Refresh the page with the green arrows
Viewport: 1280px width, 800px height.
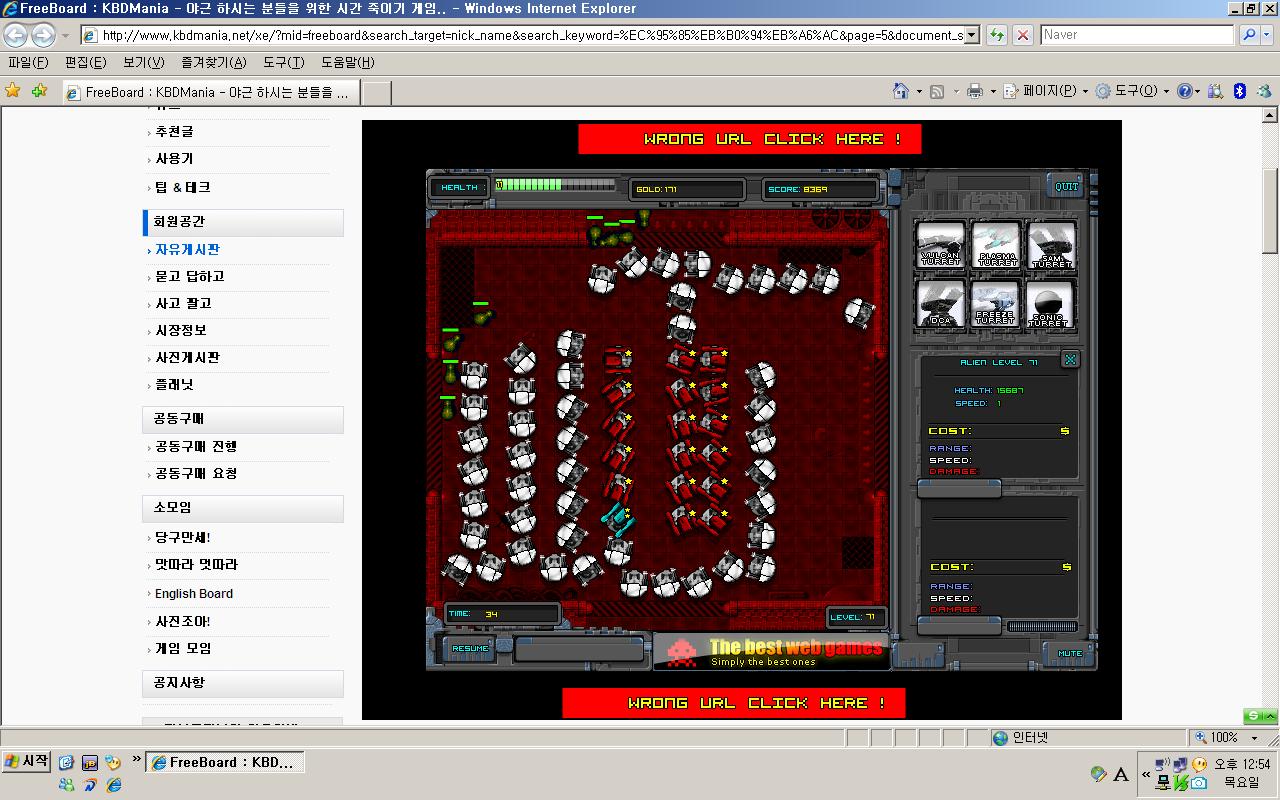coord(997,35)
